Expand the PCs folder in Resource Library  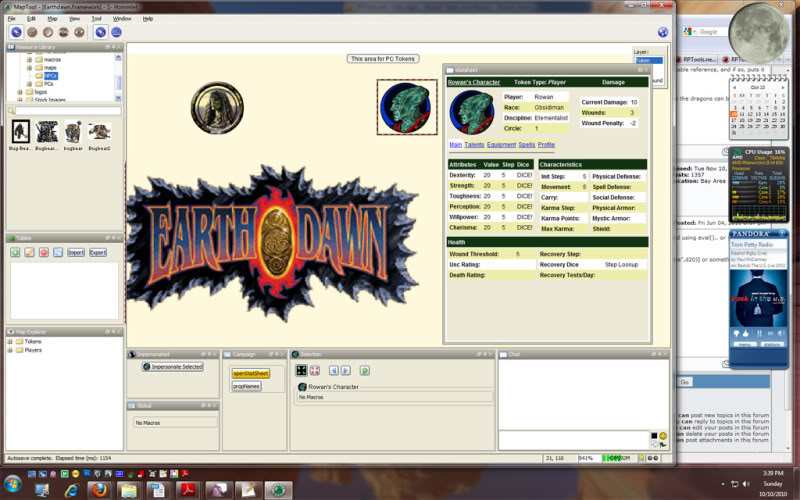[30, 84]
